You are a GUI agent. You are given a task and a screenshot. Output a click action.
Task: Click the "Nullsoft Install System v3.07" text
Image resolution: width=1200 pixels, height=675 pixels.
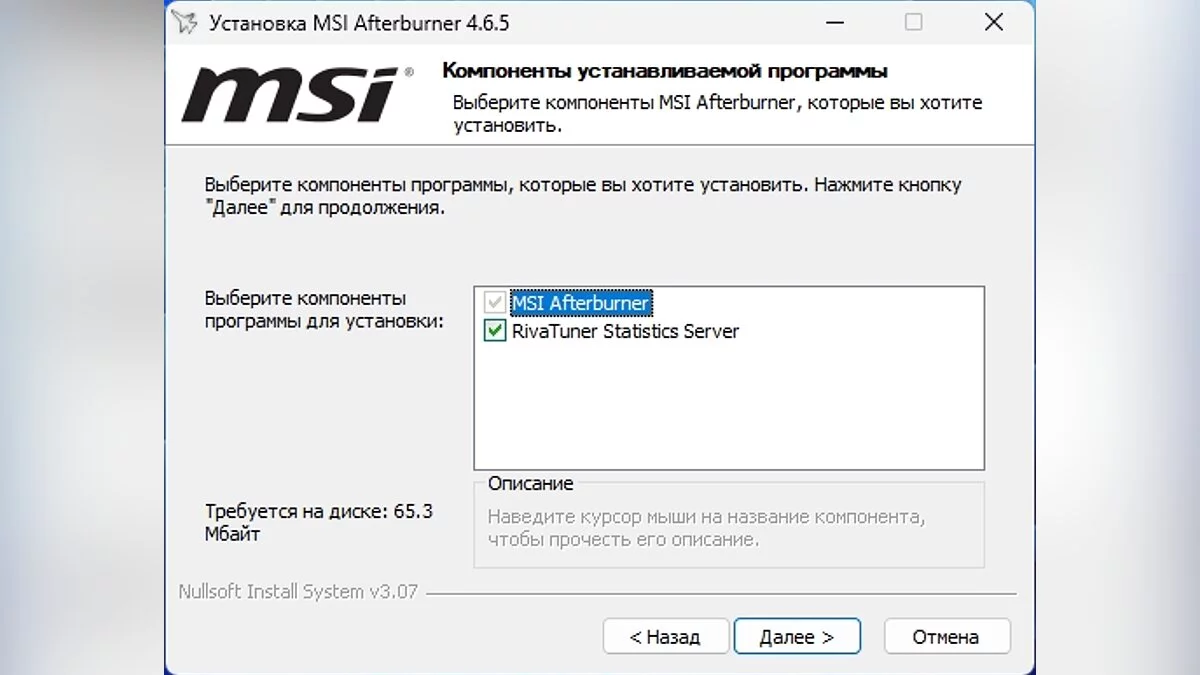click(x=298, y=591)
